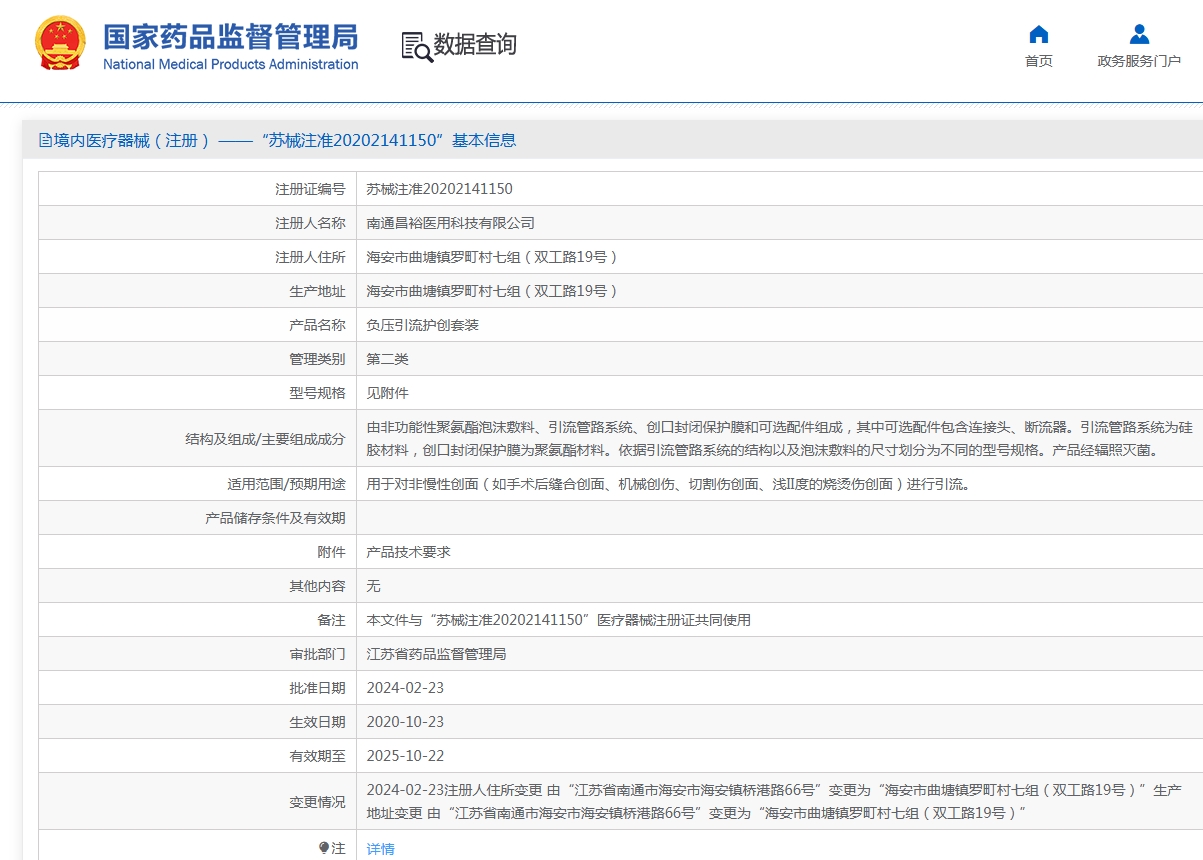Click the 产品技术要求 attachment value
This screenshot has width=1203, height=860.
[409, 552]
